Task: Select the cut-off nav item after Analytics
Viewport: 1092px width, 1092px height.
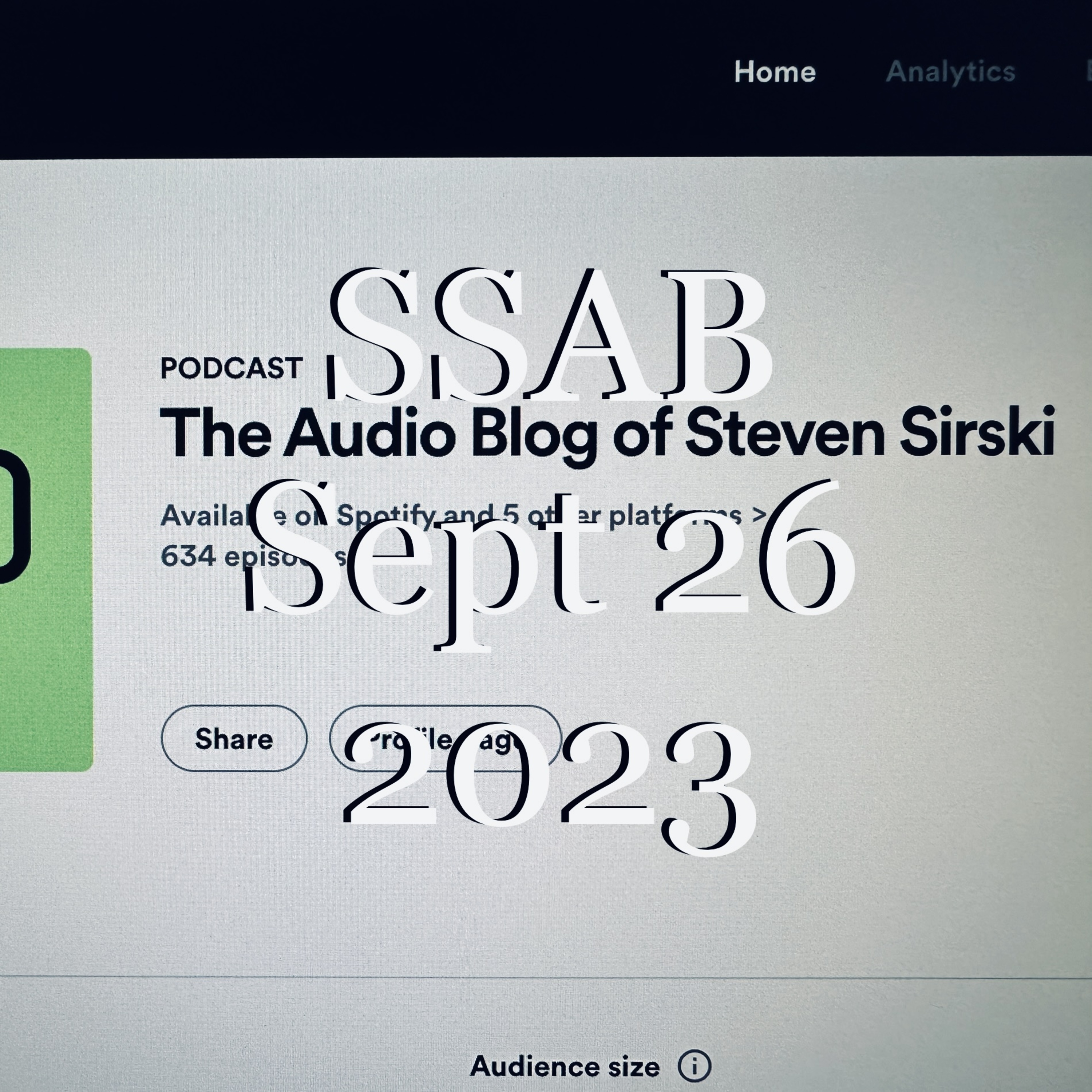Action: tap(1088, 72)
